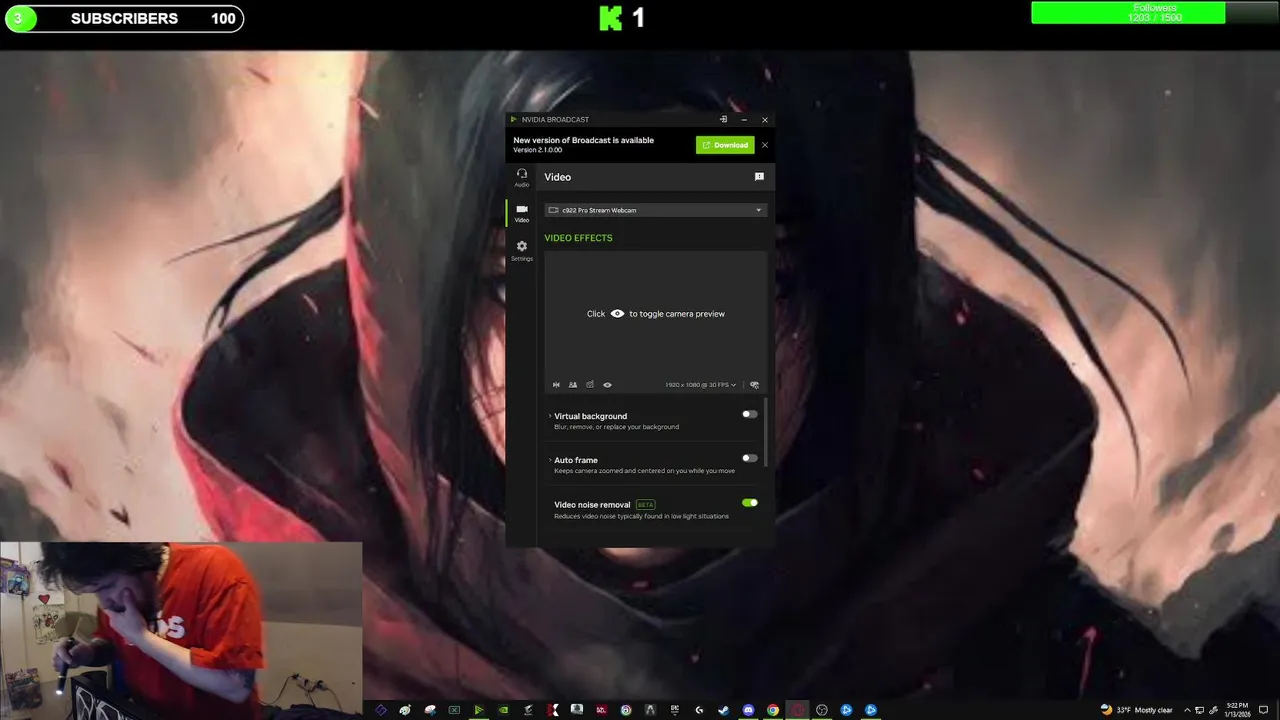
Task: Show hidden system tray icons chevron
Action: point(1187,710)
